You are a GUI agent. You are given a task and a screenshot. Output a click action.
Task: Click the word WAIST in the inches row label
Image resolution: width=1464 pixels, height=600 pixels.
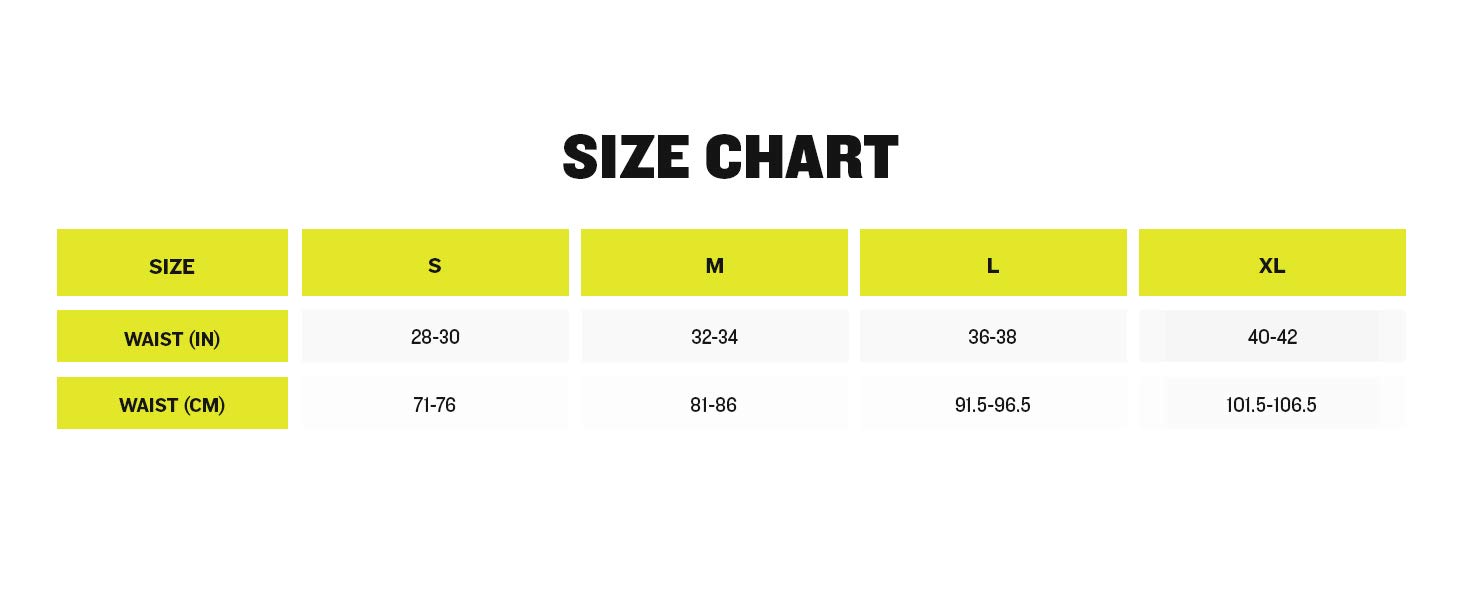pyautogui.click(x=155, y=339)
